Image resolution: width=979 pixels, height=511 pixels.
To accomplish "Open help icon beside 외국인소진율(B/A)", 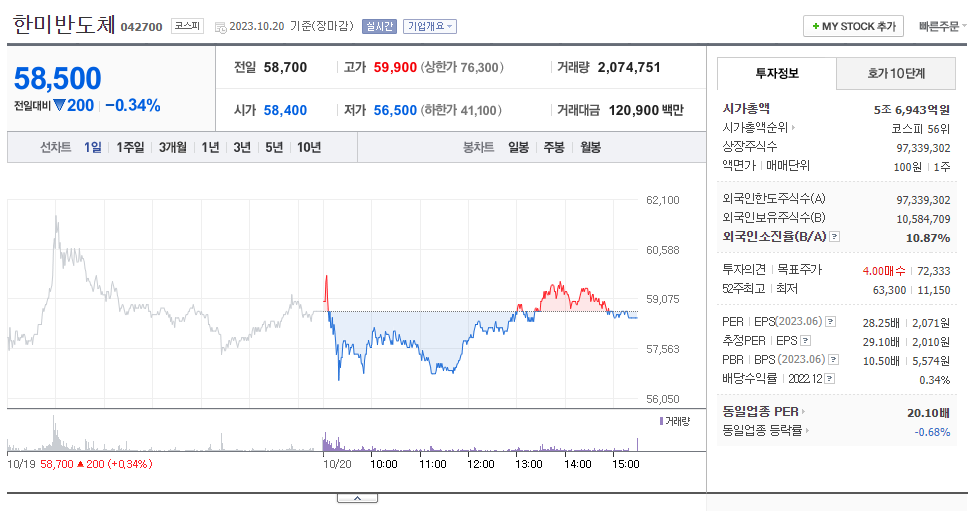I will 834,237.
